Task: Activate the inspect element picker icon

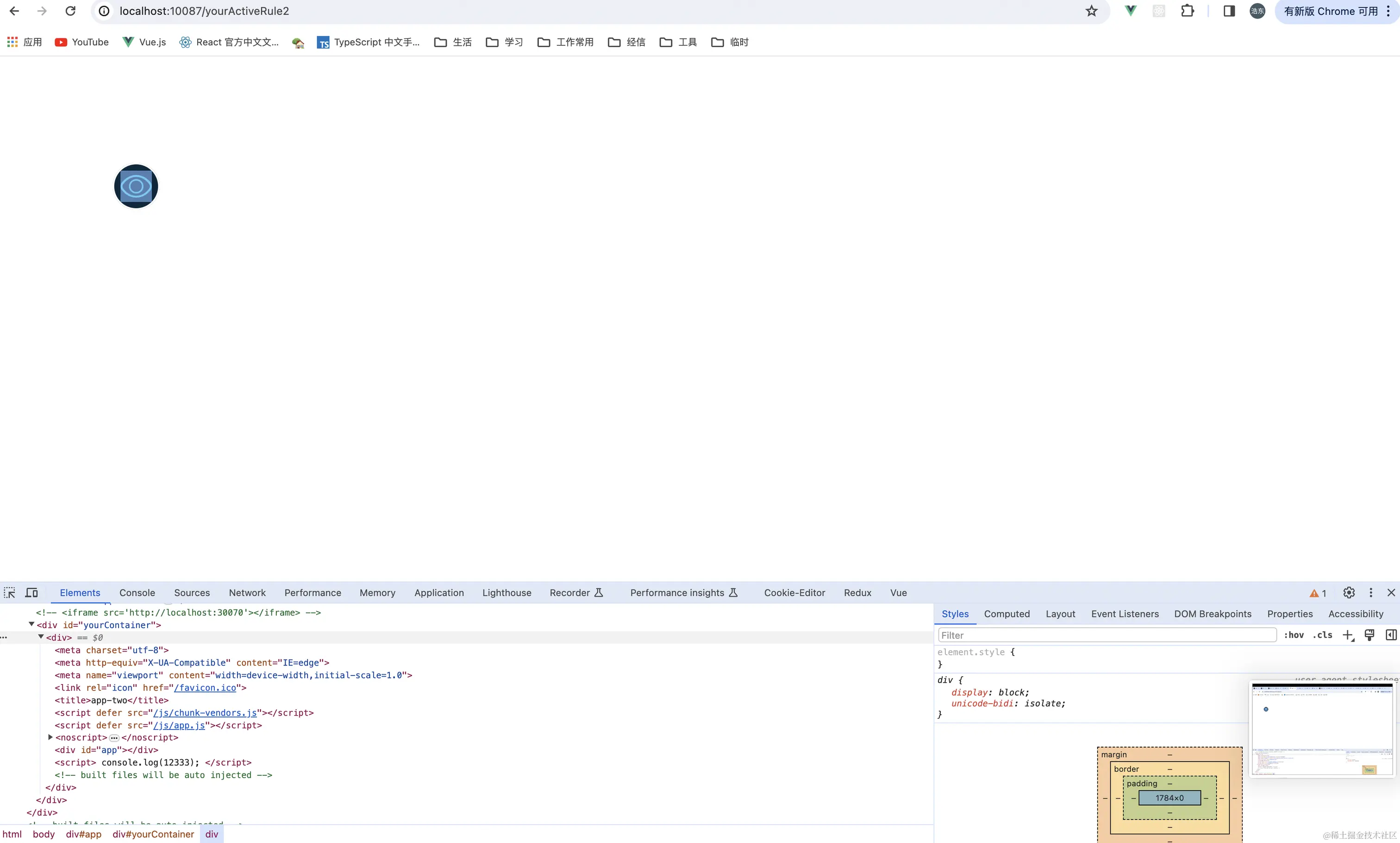Action: pyautogui.click(x=10, y=593)
